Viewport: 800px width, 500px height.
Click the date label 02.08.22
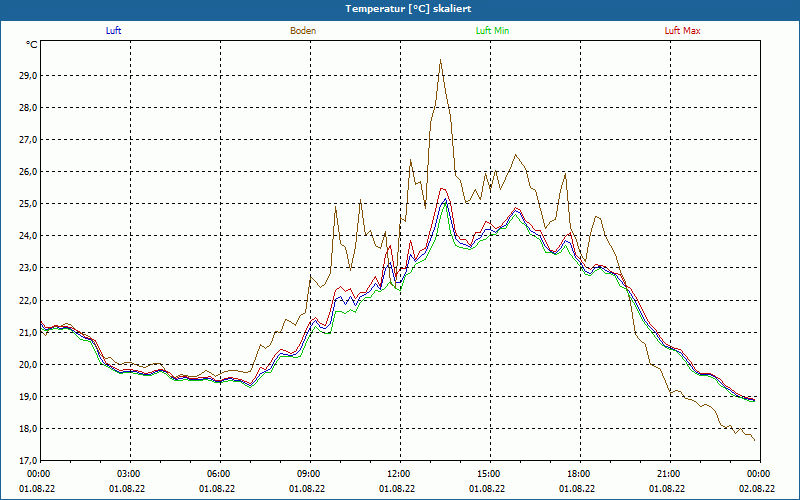click(757, 488)
